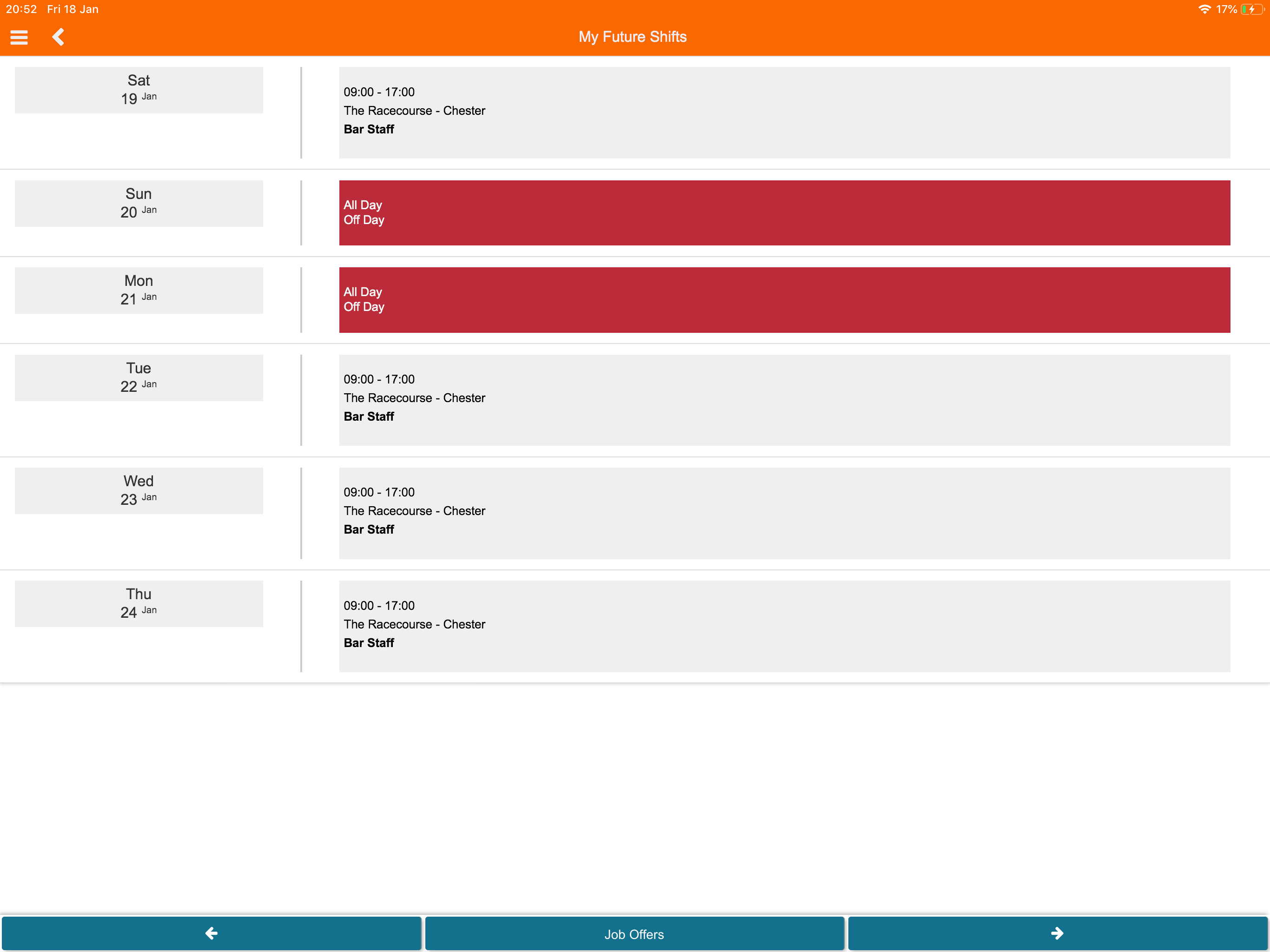Tap the back chevron in header
1270x952 pixels.
click(x=58, y=37)
